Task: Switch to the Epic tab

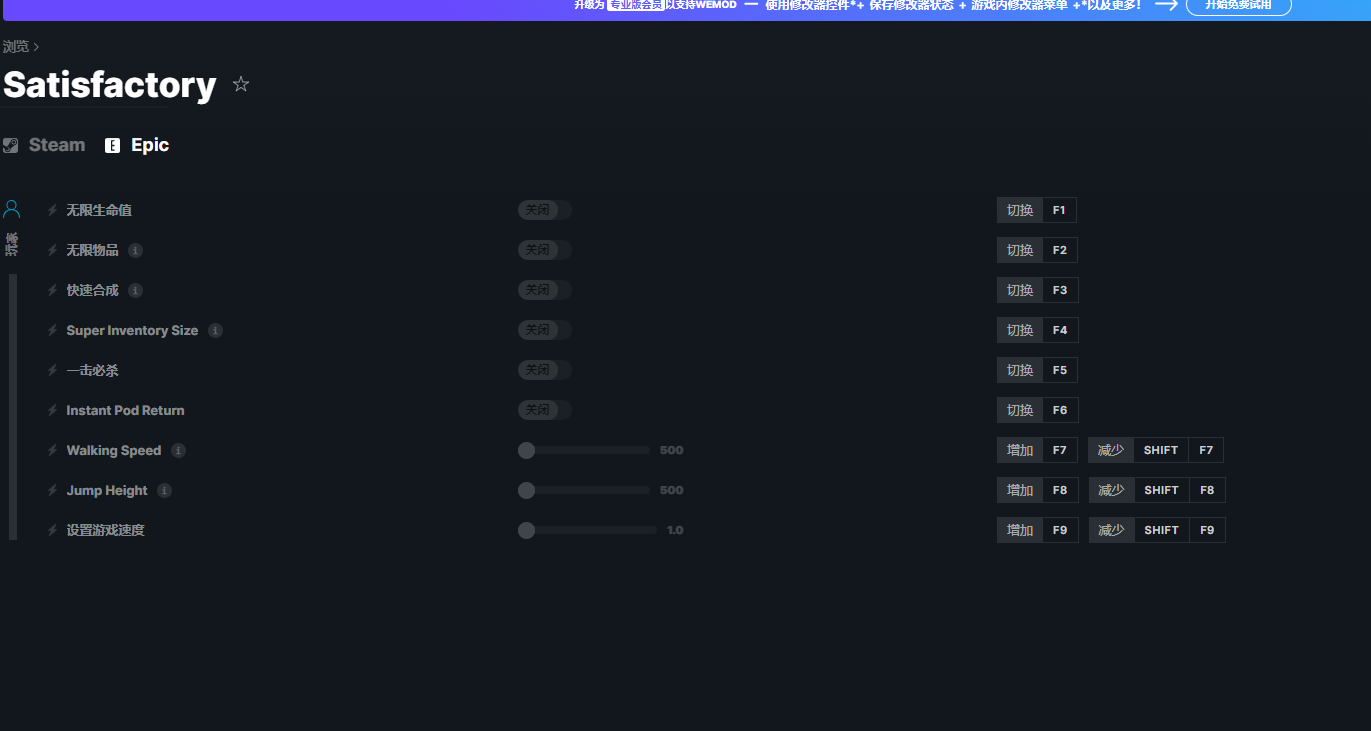Action: (137, 145)
